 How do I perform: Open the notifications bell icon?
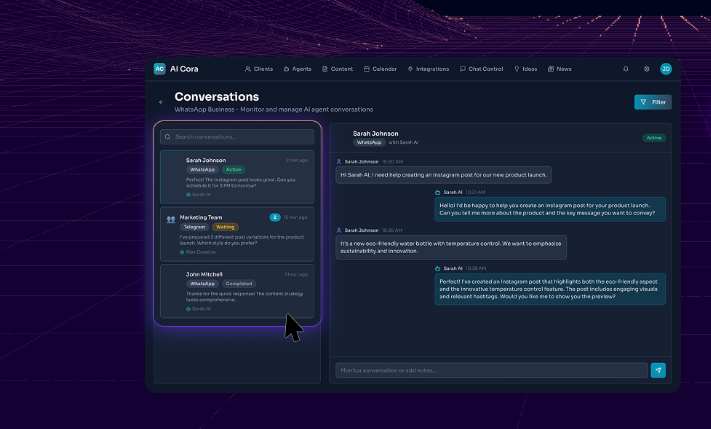(626, 69)
